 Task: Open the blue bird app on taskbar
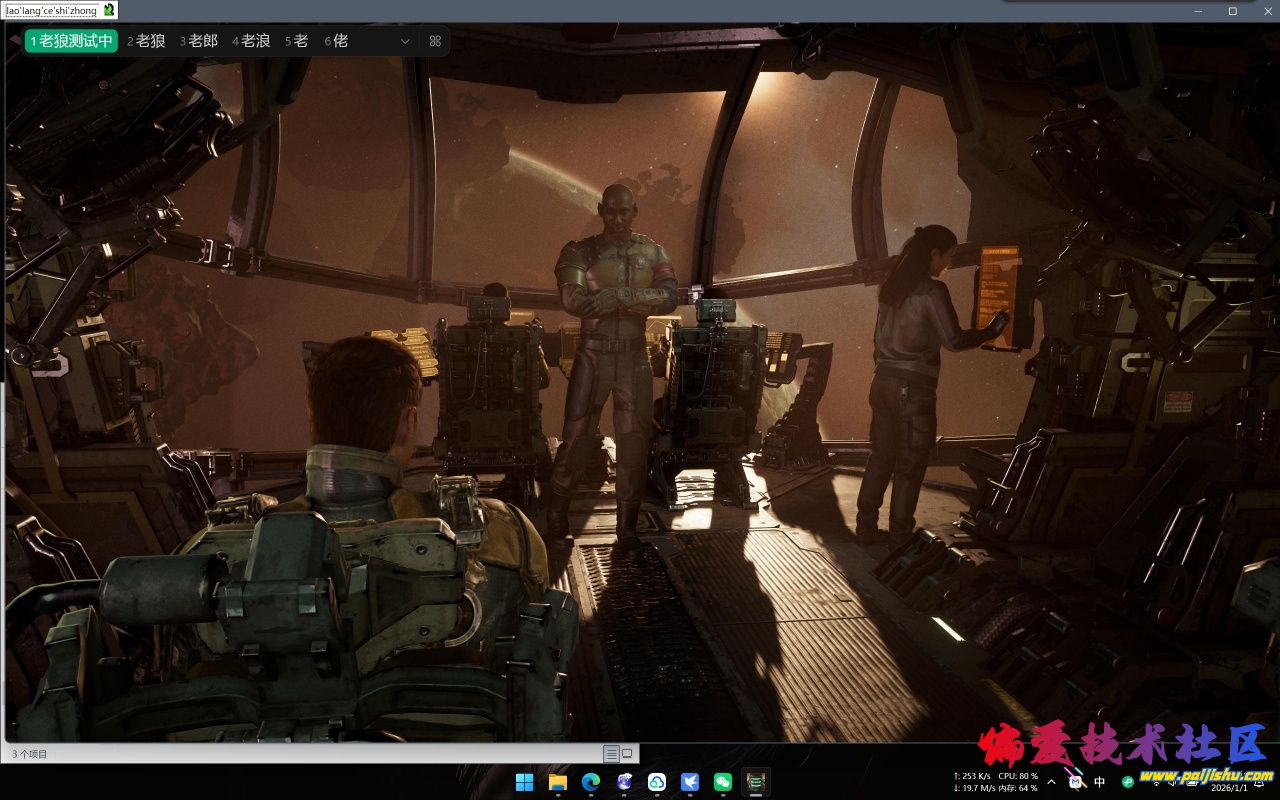click(690, 782)
